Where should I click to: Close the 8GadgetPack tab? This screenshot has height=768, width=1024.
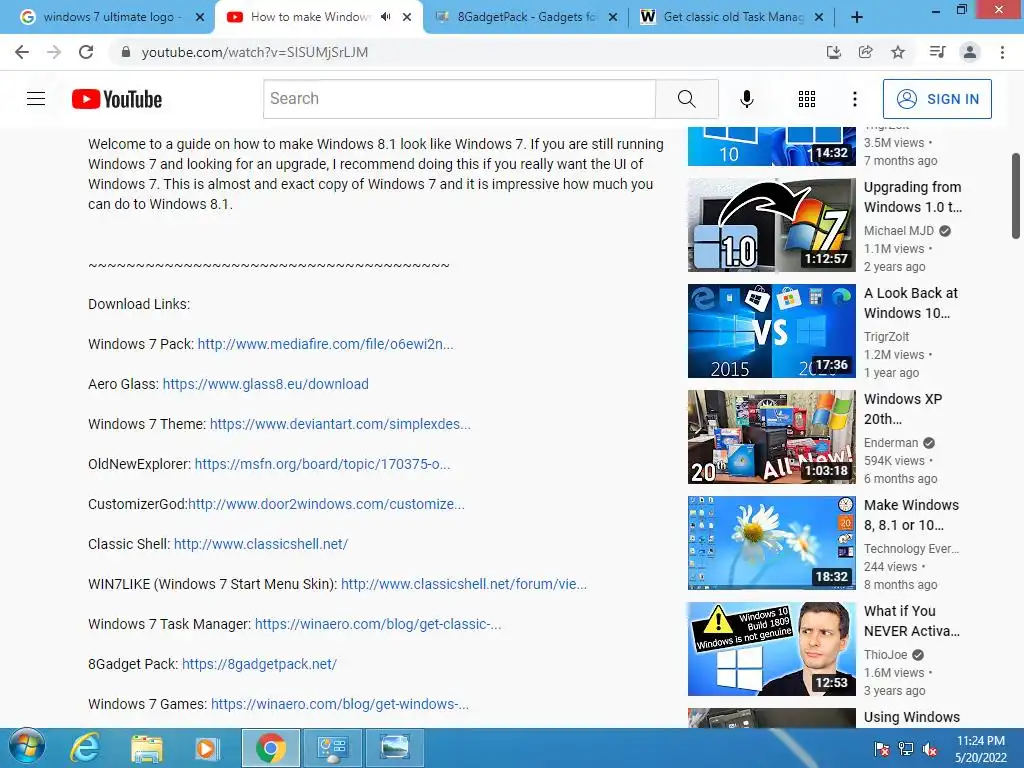pyautogui.click(x=613, y=18)
